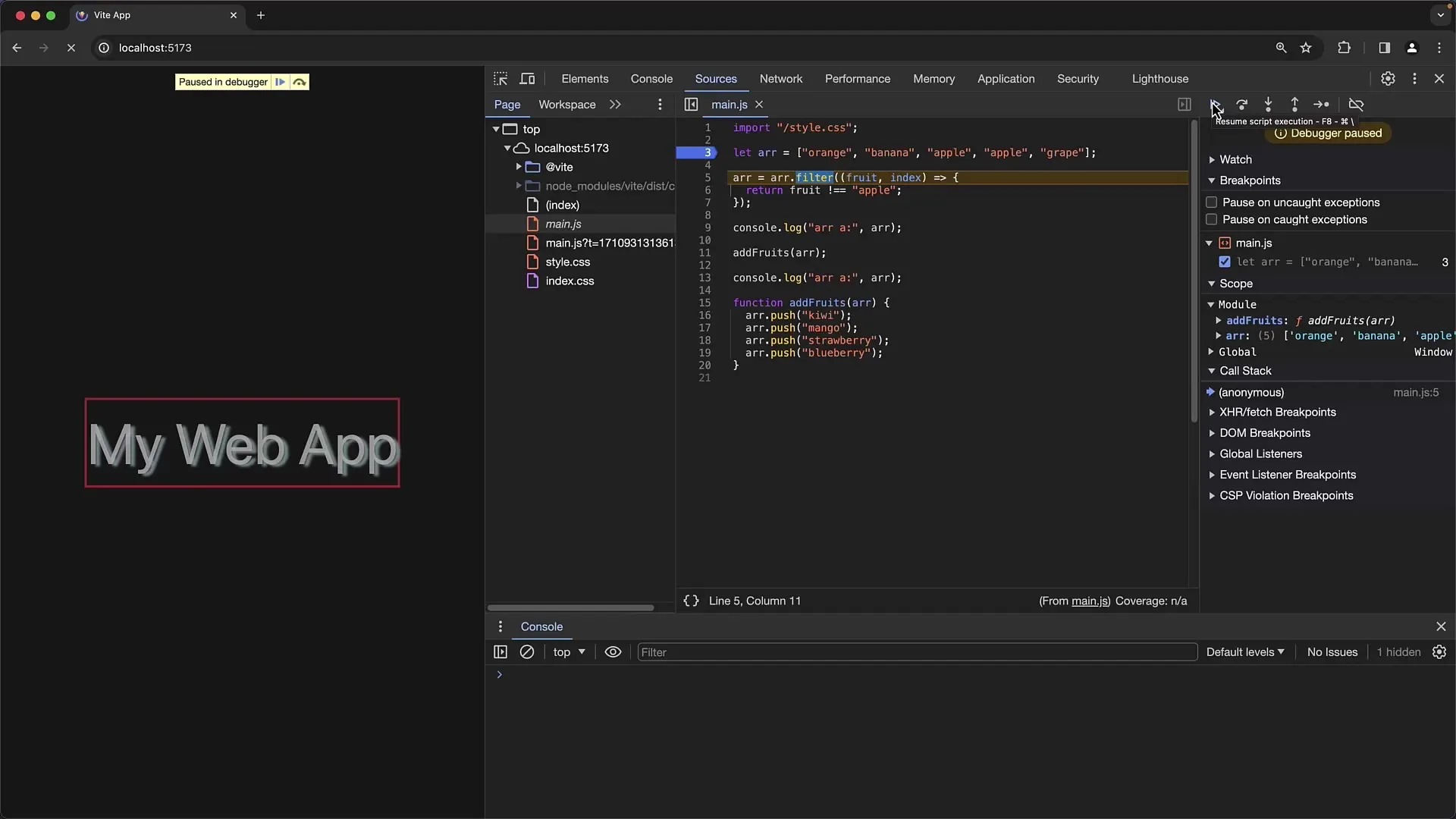Image resolution: width=1456 pixels, height=819 pixels.
Task: Toggle the device toolbar icon
Action: tap(527, 79)
